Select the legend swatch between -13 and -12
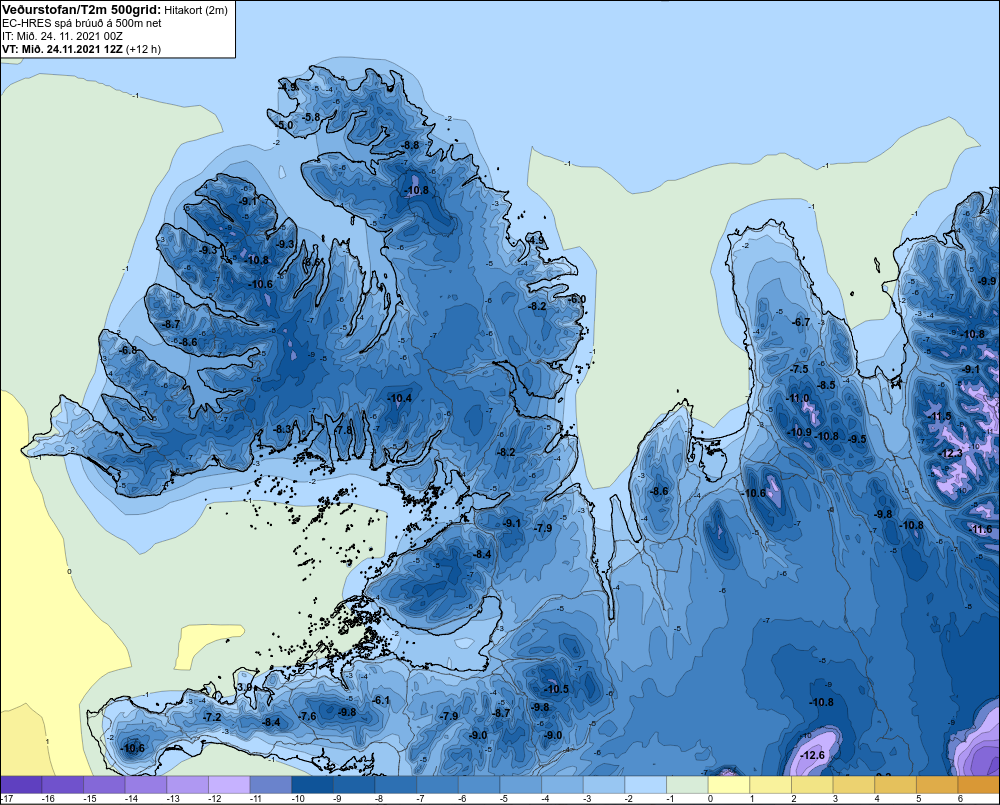This screenshot has height=805, width=1000. pos(188,785)
